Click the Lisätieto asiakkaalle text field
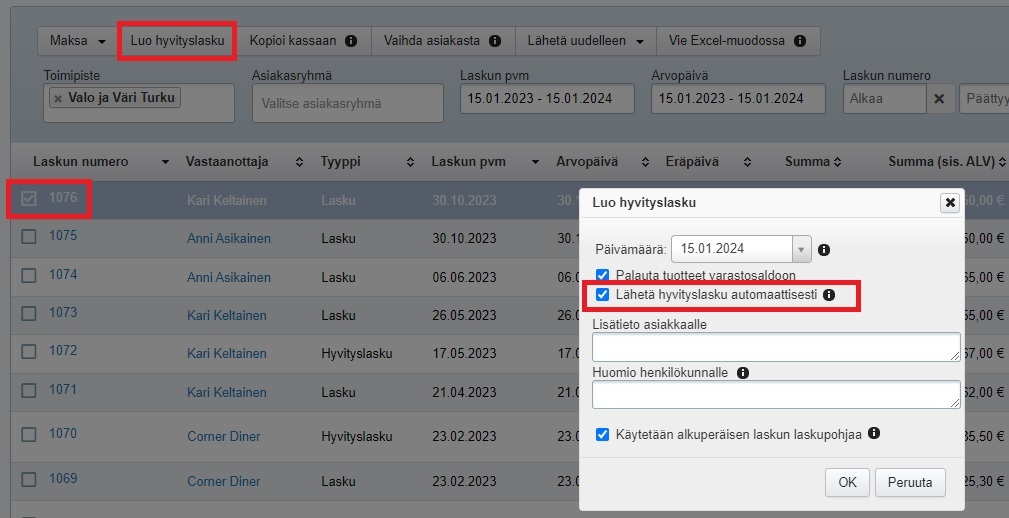This screenshot has height=518, width=1009. 776,347
